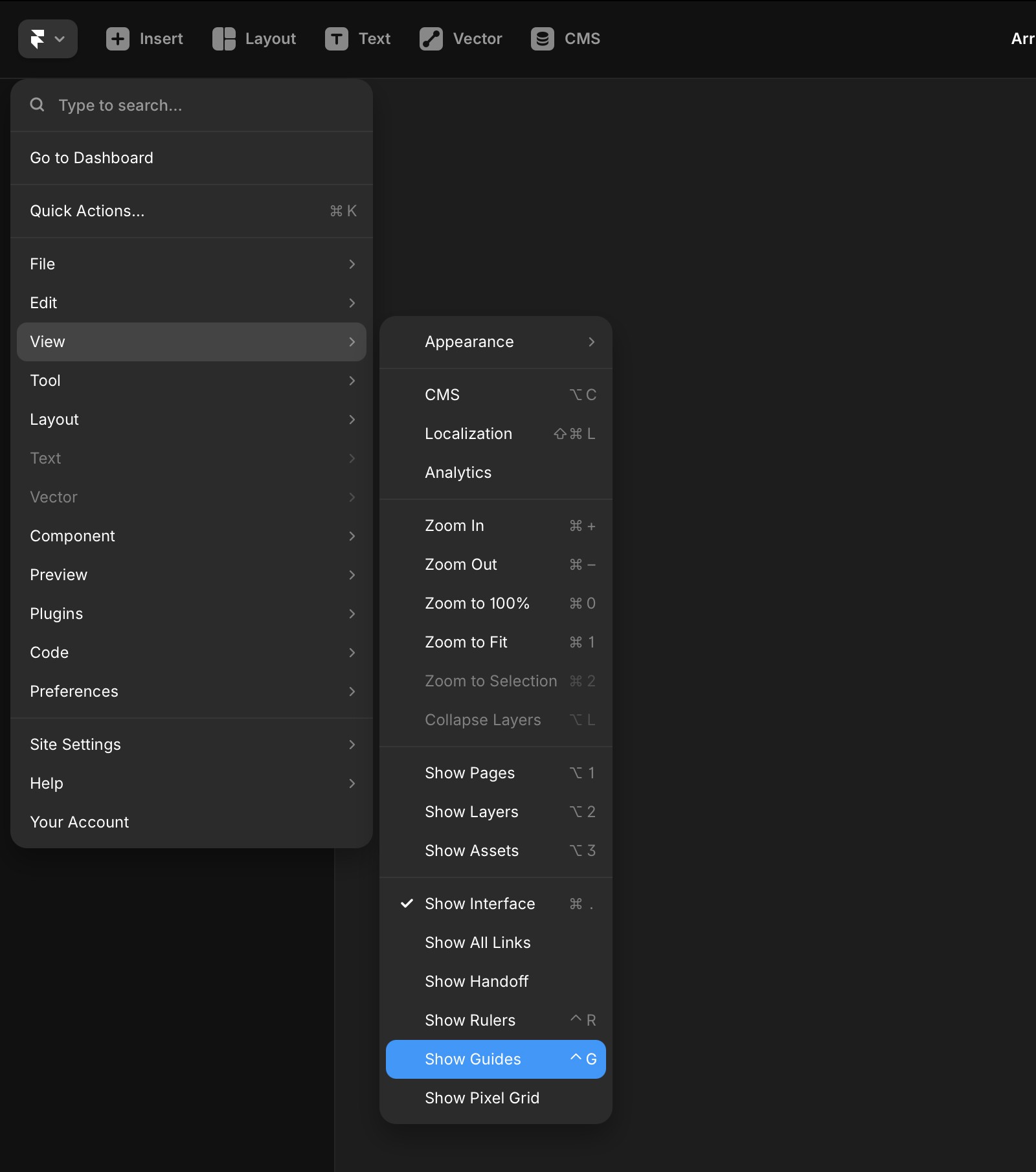
Task: Click the dropdown chevron beside Framer logo
Action: click(x=60, y=39)
